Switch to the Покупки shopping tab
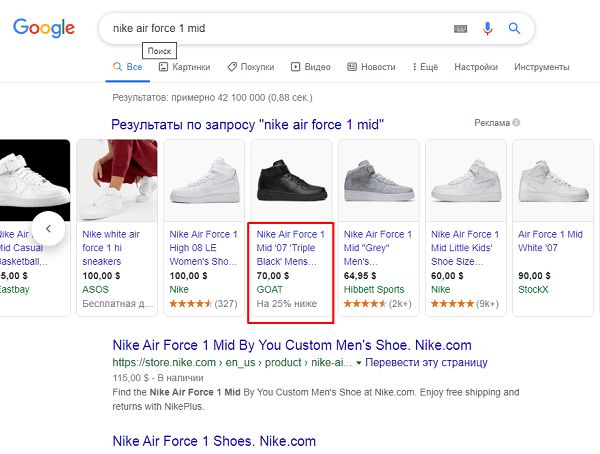 tap(250, 67)
